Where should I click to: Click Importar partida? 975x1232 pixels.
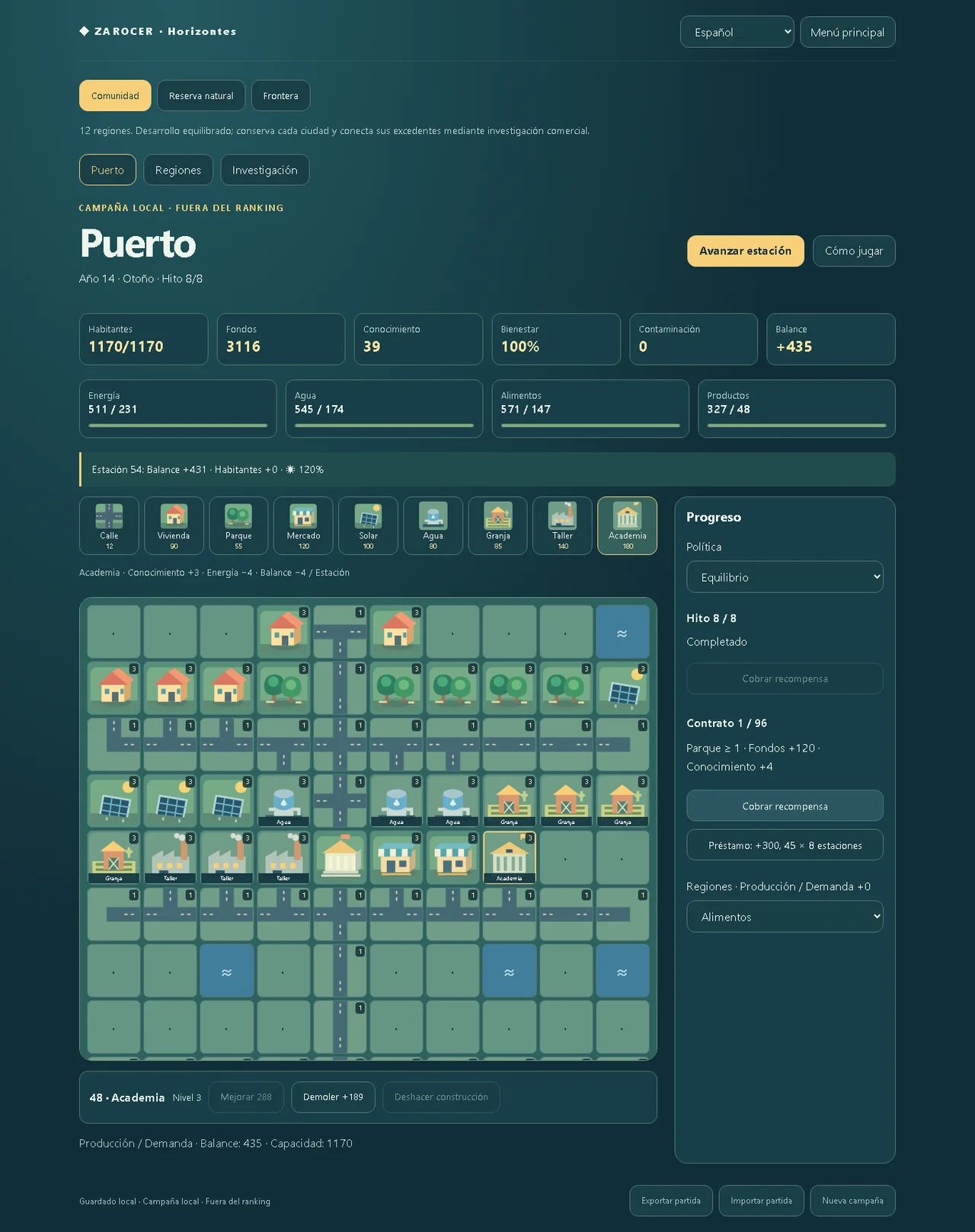click(761, 1201)
